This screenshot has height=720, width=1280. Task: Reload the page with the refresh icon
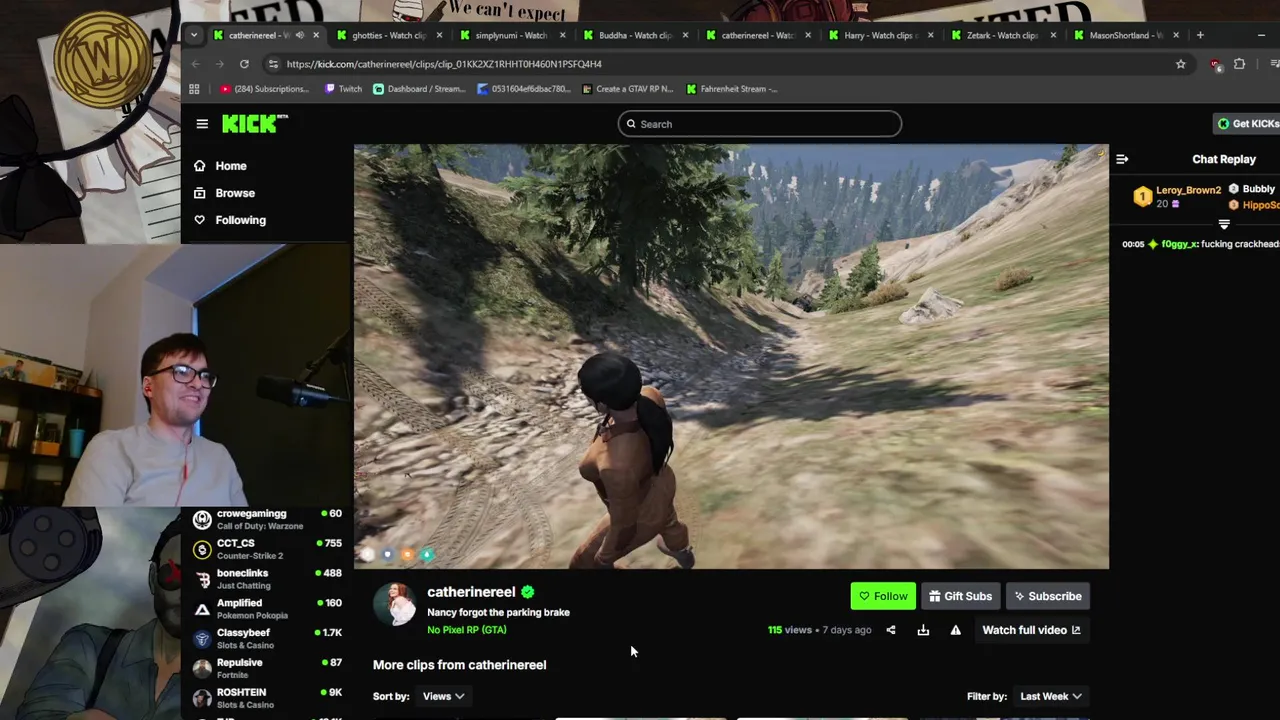click(x=244, y=64)
